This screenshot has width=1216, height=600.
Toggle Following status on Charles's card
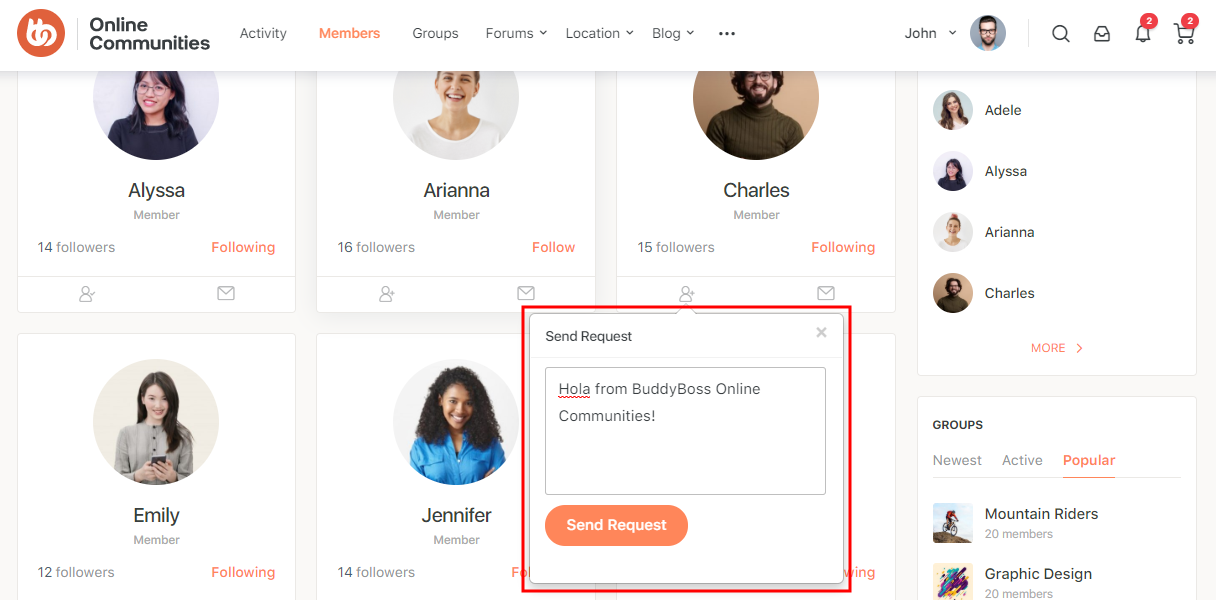click(x=843, y=247)
